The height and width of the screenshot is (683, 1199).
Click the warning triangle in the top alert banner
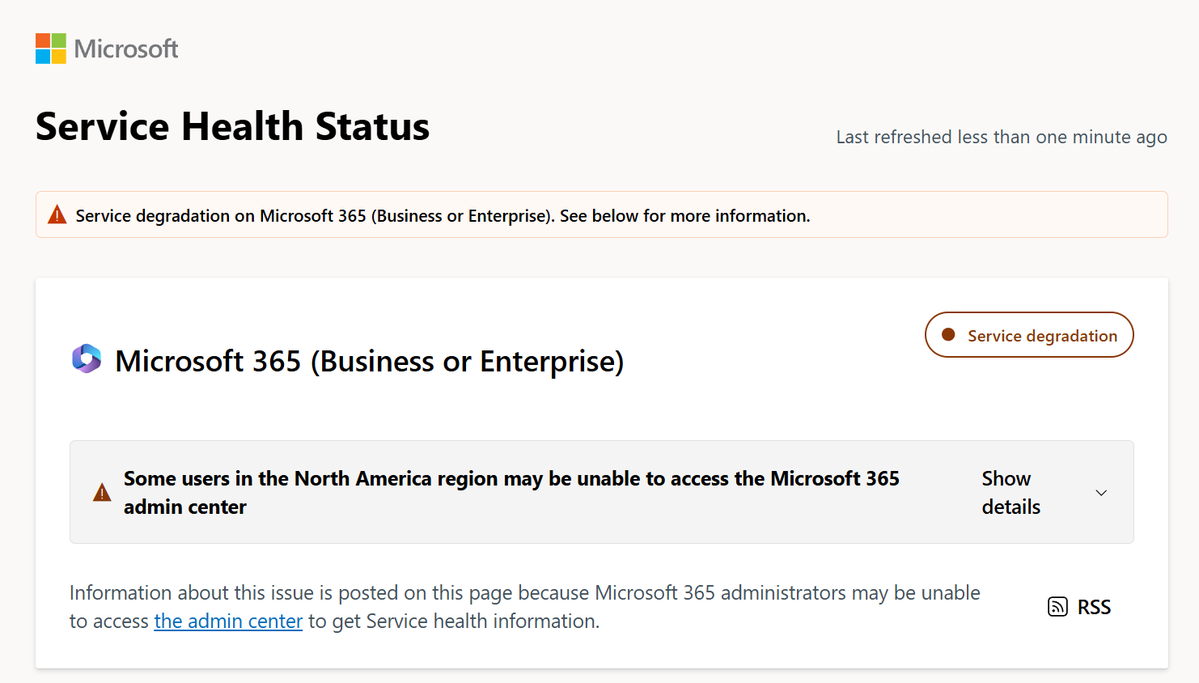(56, 214)
